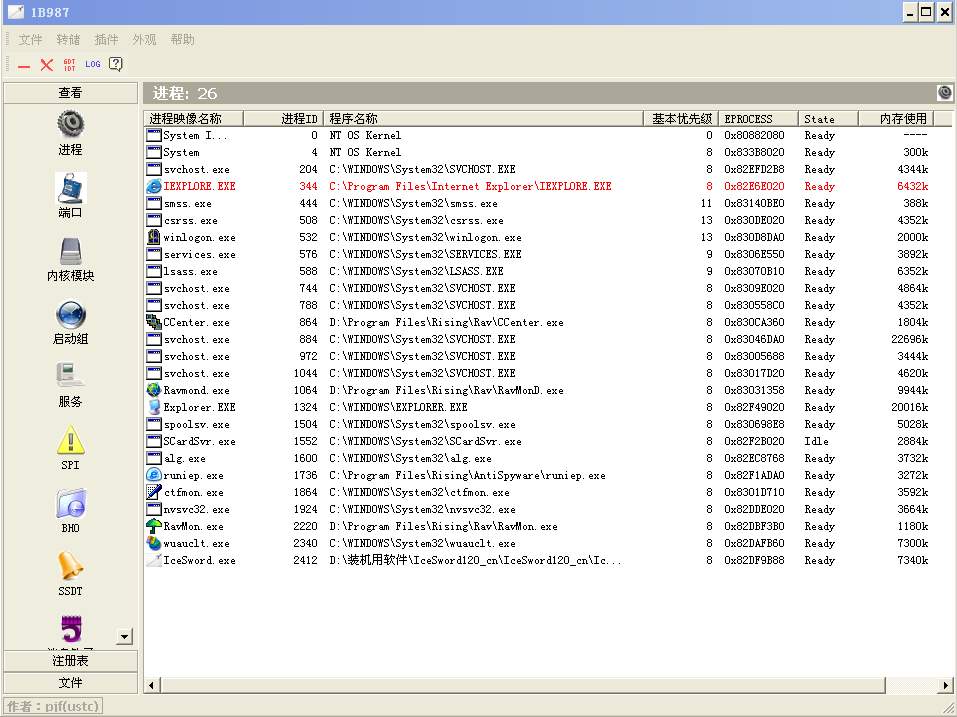This screenshot has width=957, height=717.
Task: Click EPROCESS value 0x82E6E020
Action: [754, 186]
